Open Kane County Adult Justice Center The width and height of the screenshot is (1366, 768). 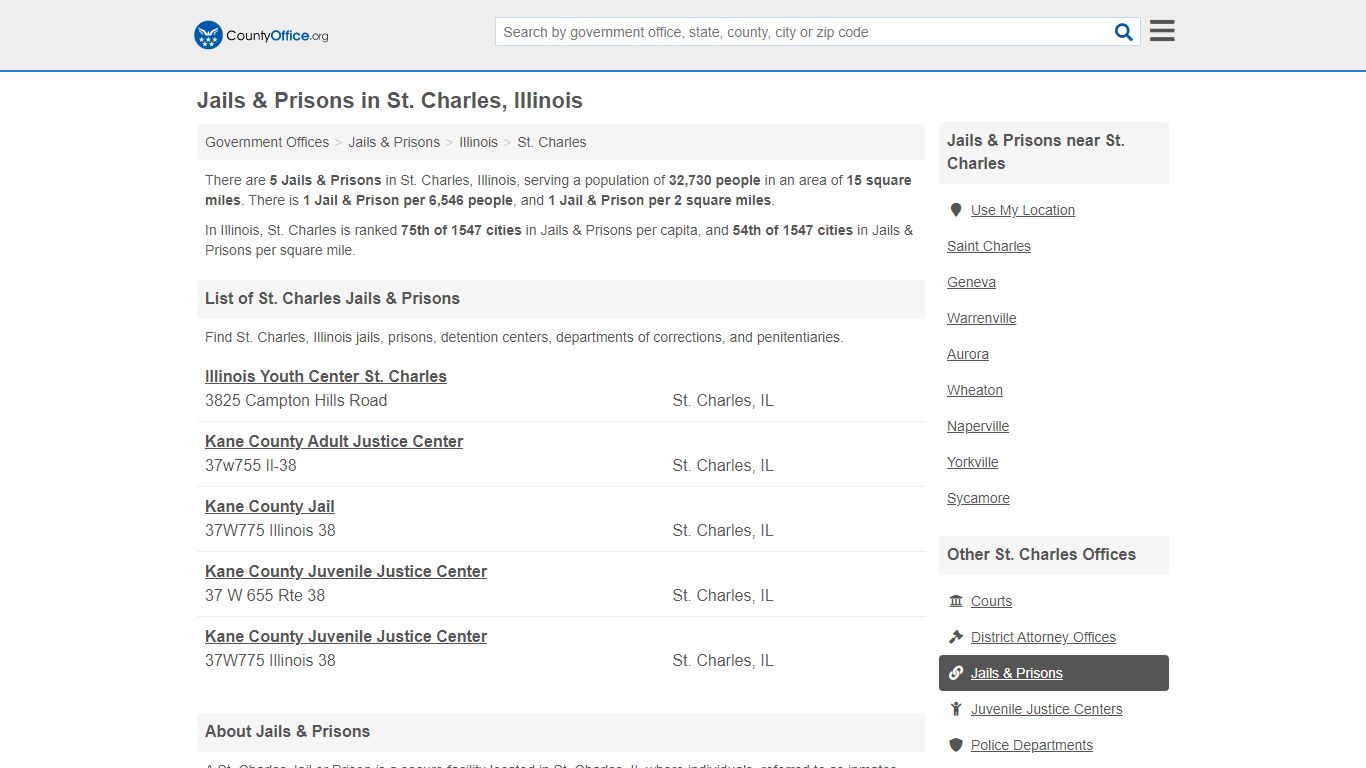(334, 441)
